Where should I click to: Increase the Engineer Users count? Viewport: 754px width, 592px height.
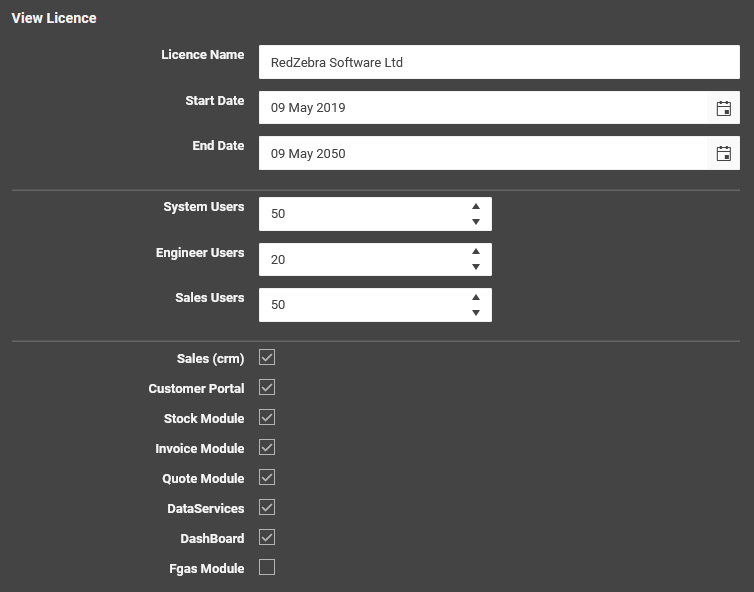476,252
